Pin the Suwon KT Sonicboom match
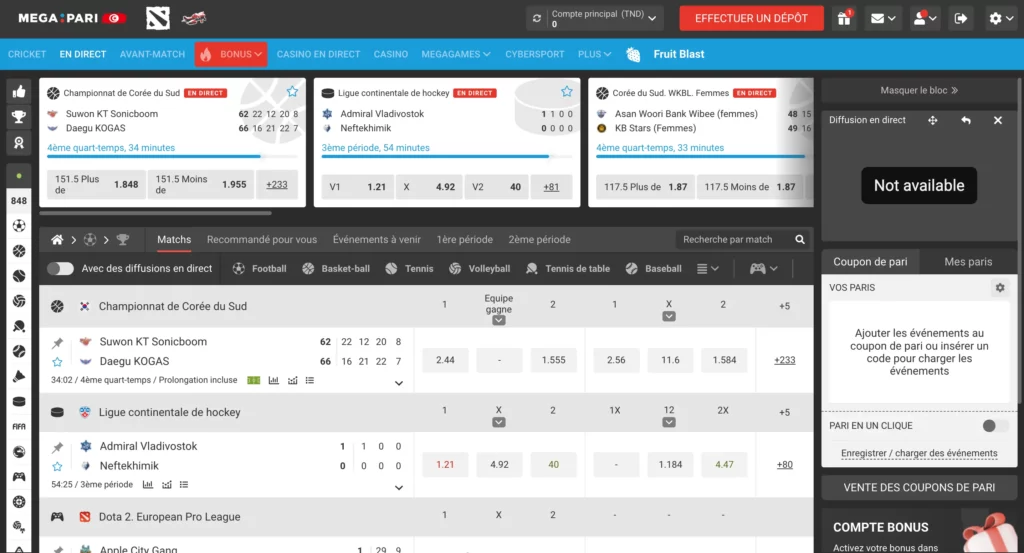 click(57, 342)
